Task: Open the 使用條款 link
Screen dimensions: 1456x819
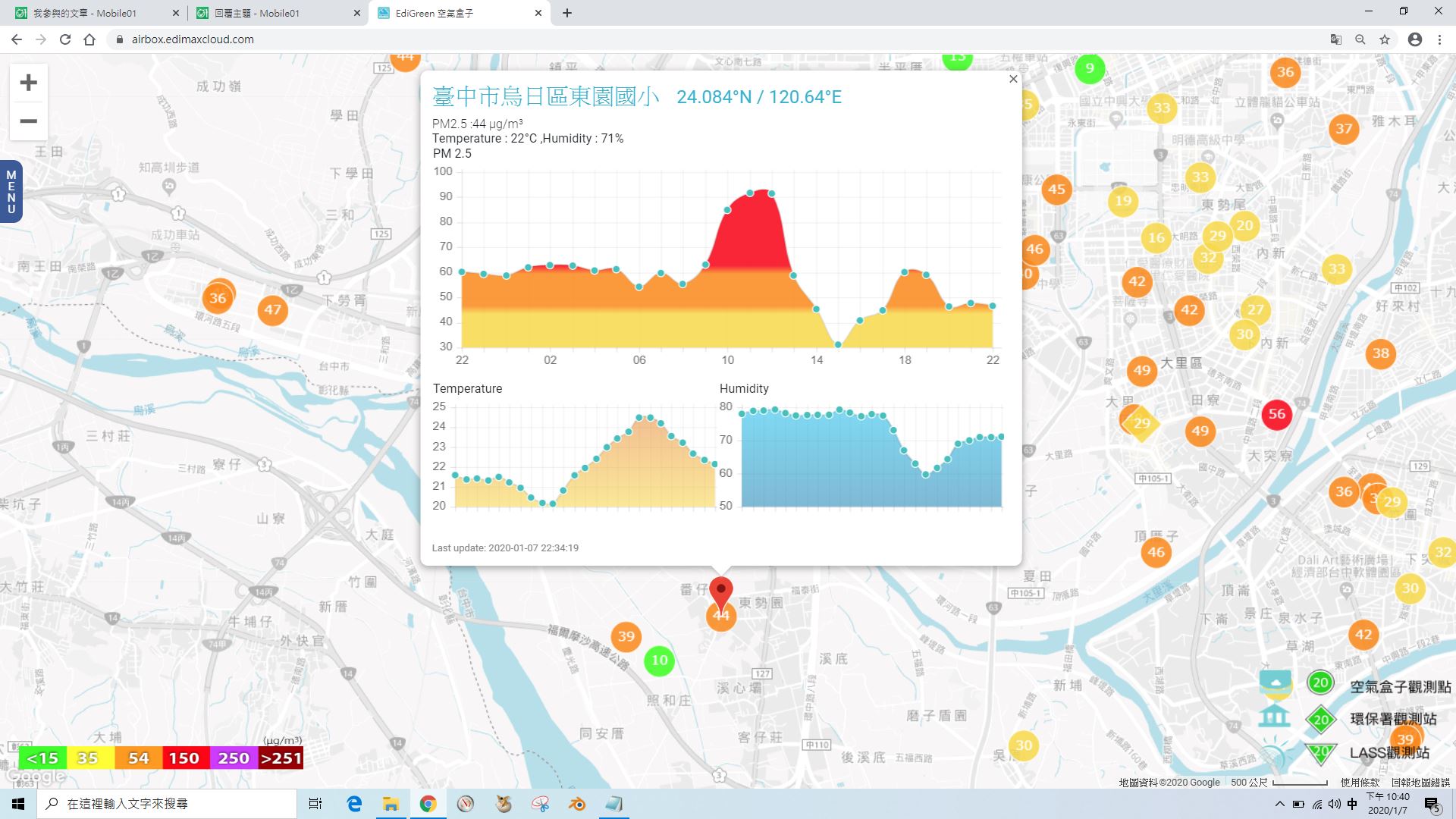Action: 1360,783
